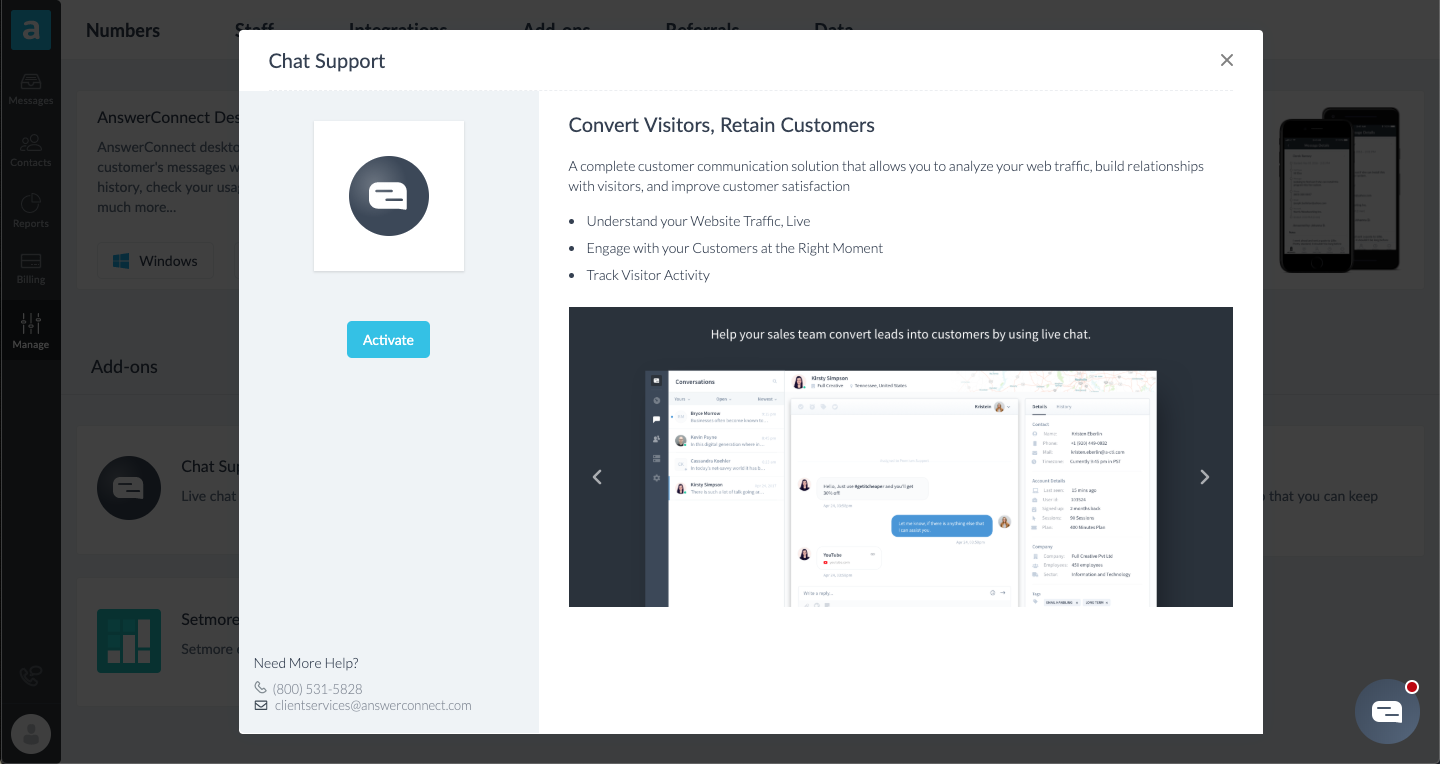Click the 'Convert Visitors, Retain Customers' heading
Image resolution: width=1440 pixels, height=764 pixels.
[722, 125]
